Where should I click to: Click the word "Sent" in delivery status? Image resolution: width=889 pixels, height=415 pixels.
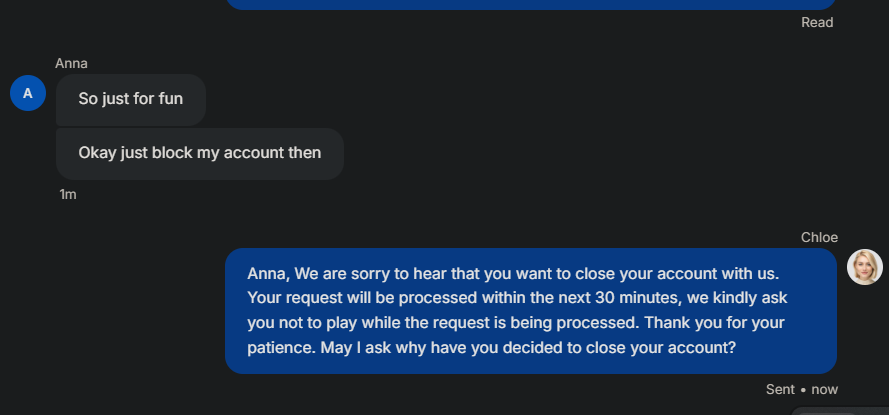(780, 389)
